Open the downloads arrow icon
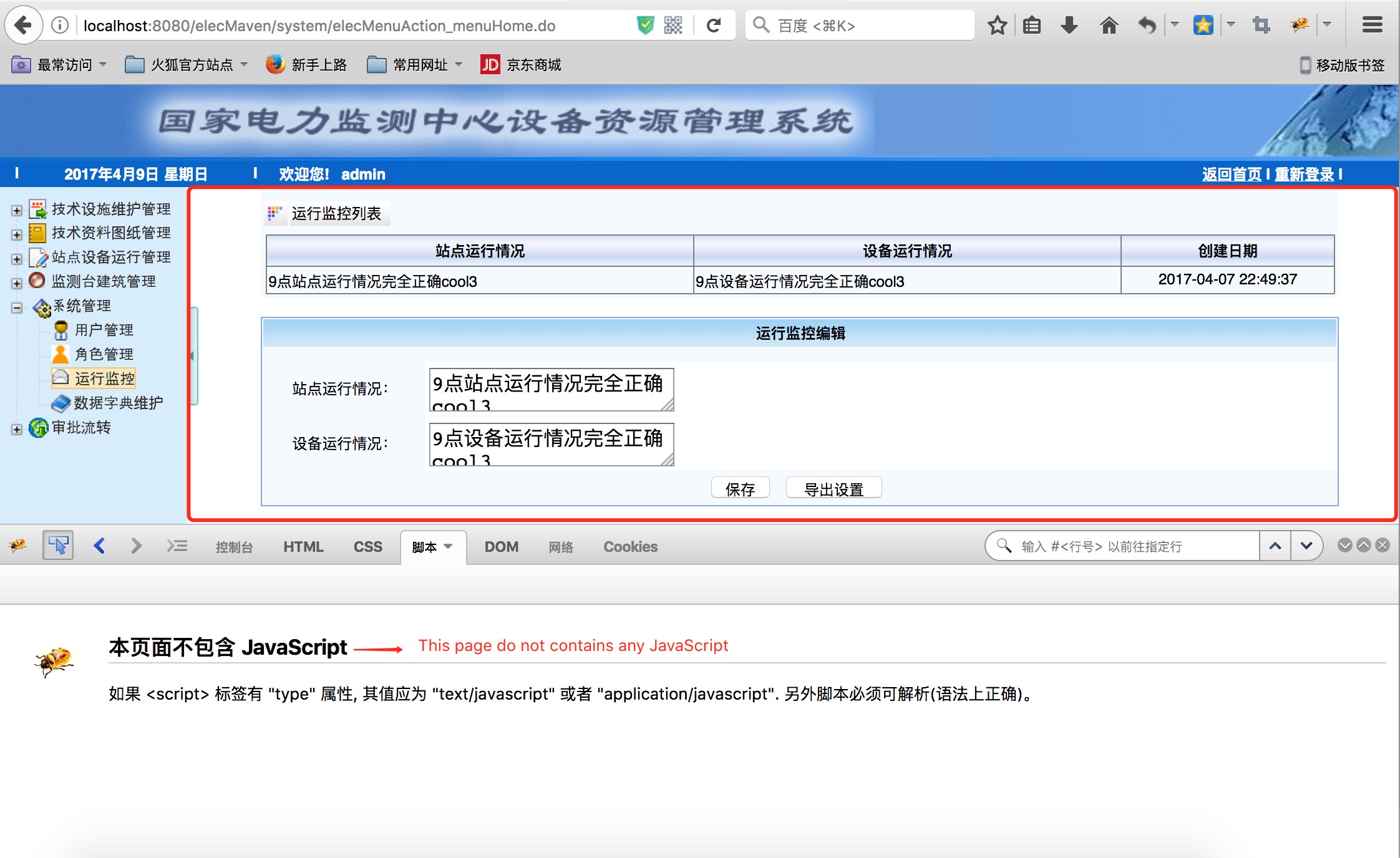This screenshot has width=1400, height=858. [x=1069, y=26]
